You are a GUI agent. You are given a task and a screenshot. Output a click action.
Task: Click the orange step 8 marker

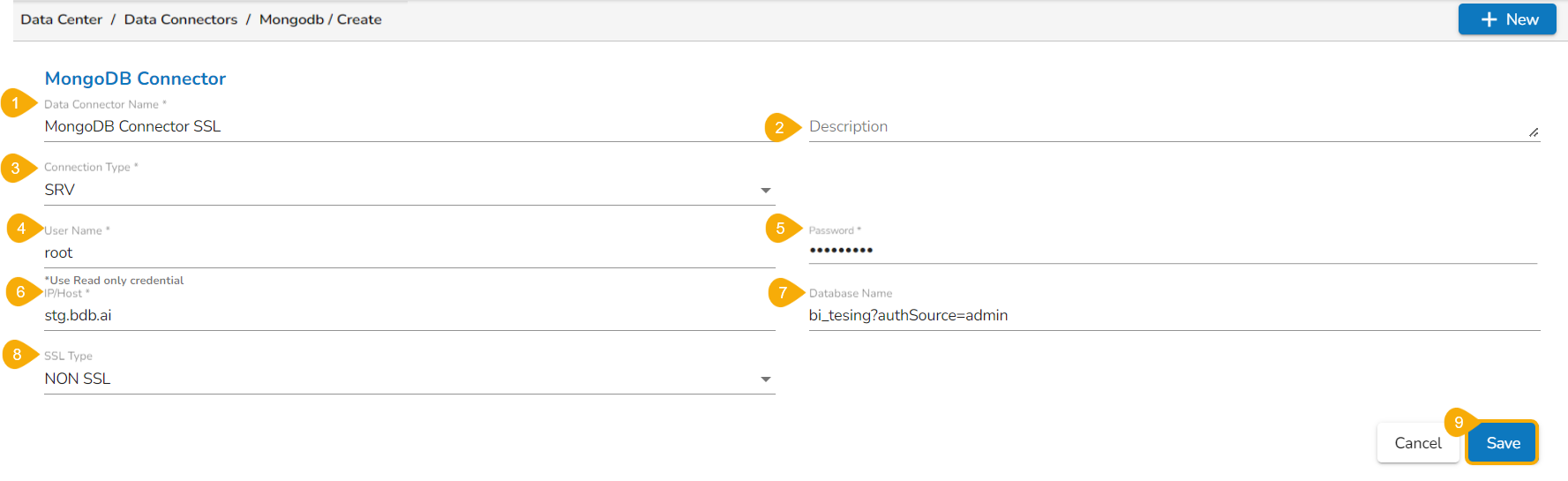pyautogui.click(x=18, y=355)
